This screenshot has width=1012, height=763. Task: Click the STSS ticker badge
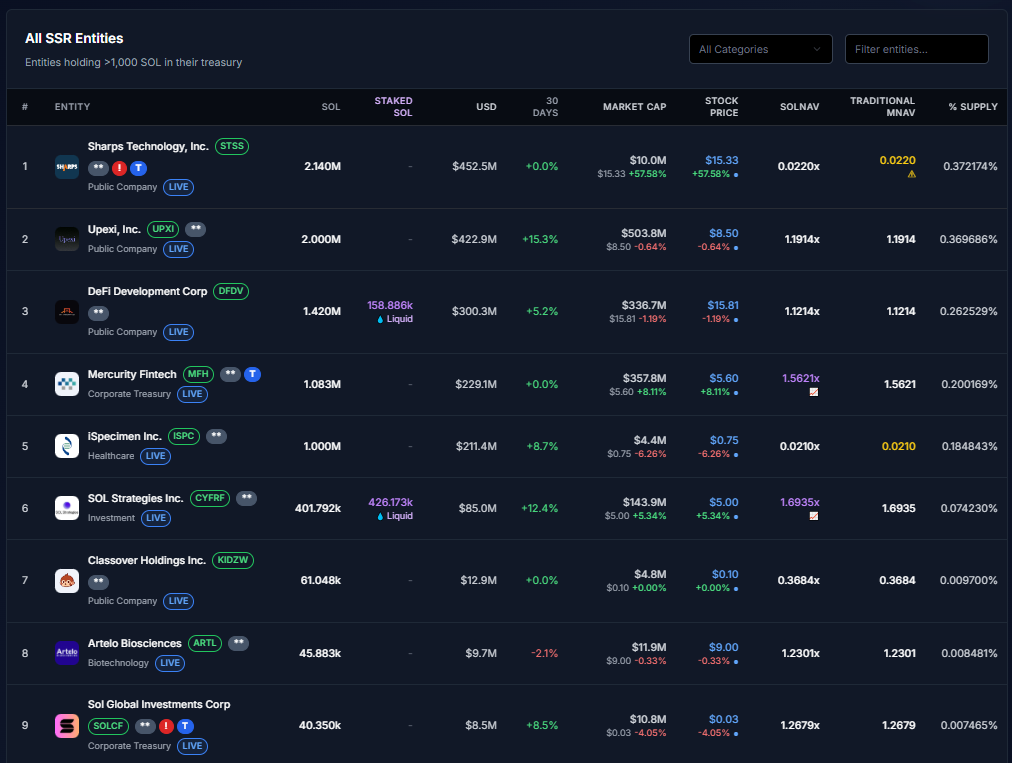(x=232, y=147)
